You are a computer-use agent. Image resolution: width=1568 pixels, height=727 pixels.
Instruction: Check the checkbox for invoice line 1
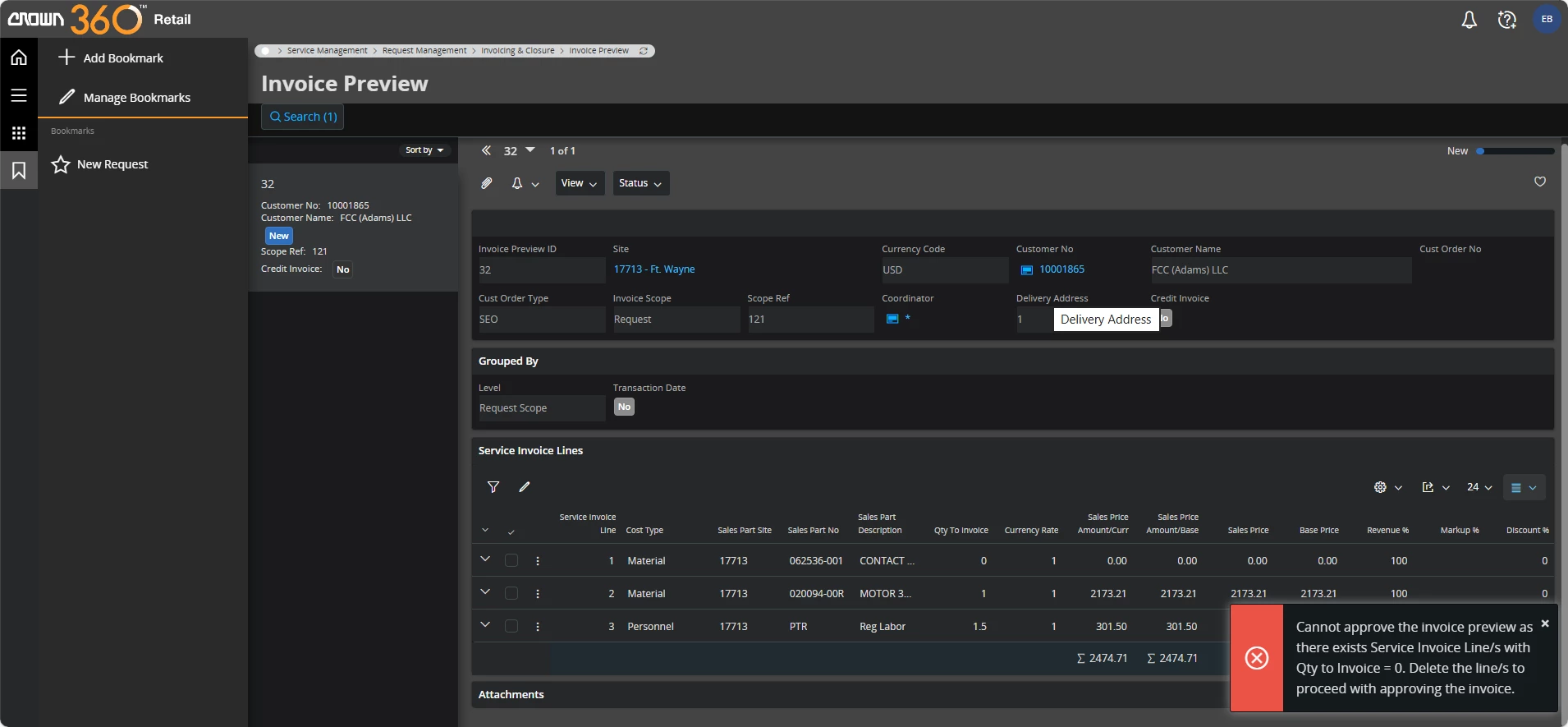(x=511, y=560)
